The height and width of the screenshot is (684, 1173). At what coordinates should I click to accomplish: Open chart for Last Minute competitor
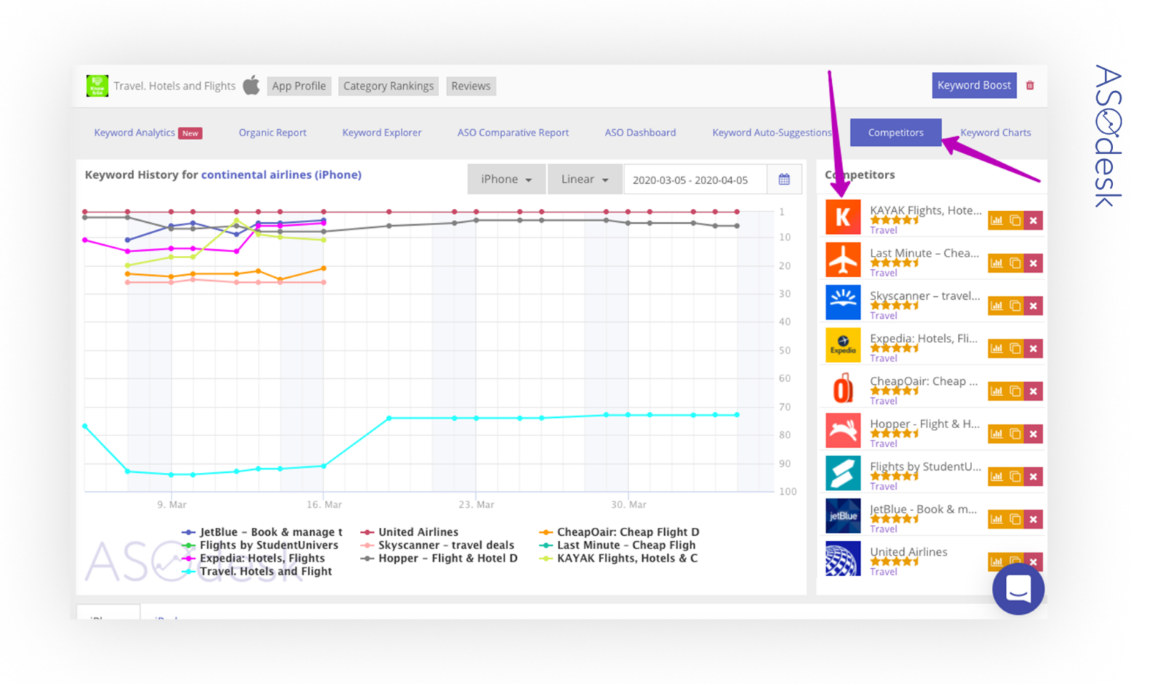pos(996,263)
